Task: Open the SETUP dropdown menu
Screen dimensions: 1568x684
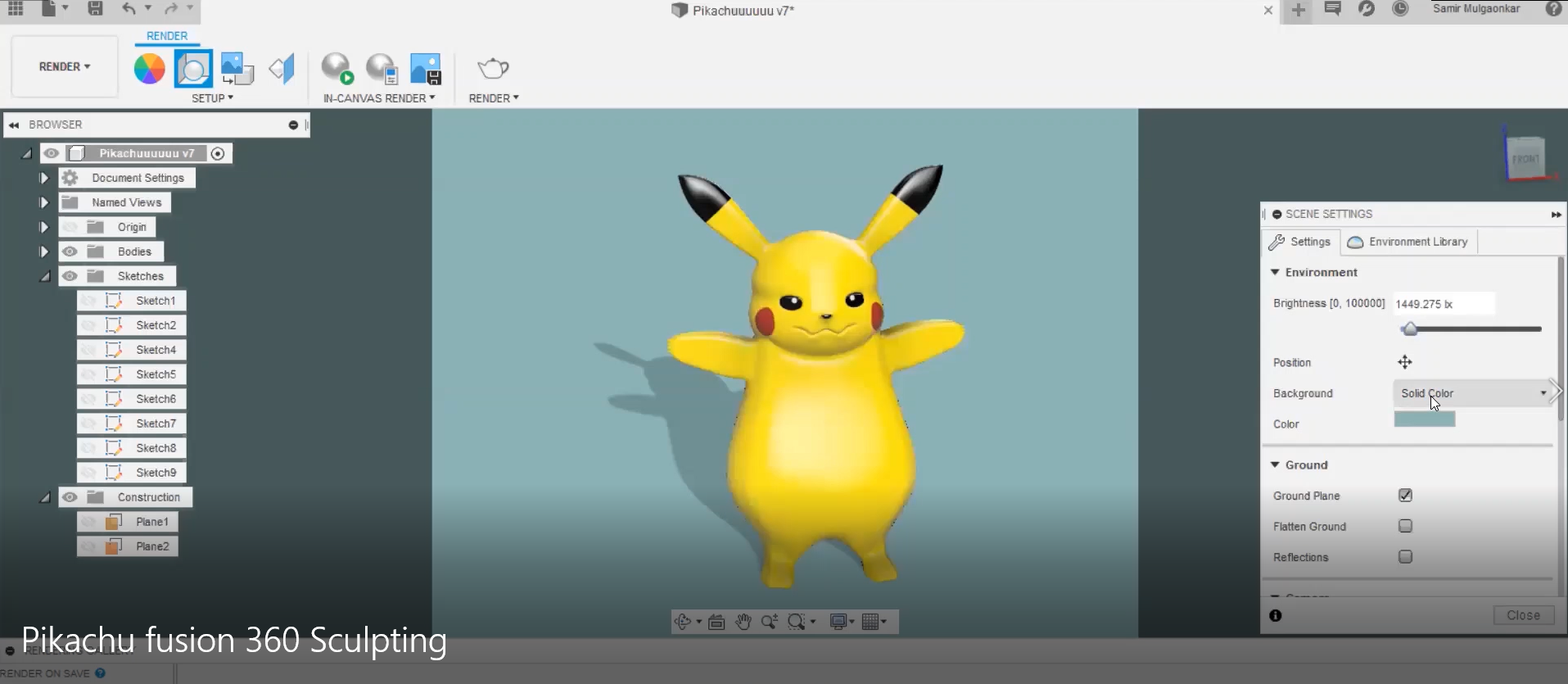Action: (212, 98)
